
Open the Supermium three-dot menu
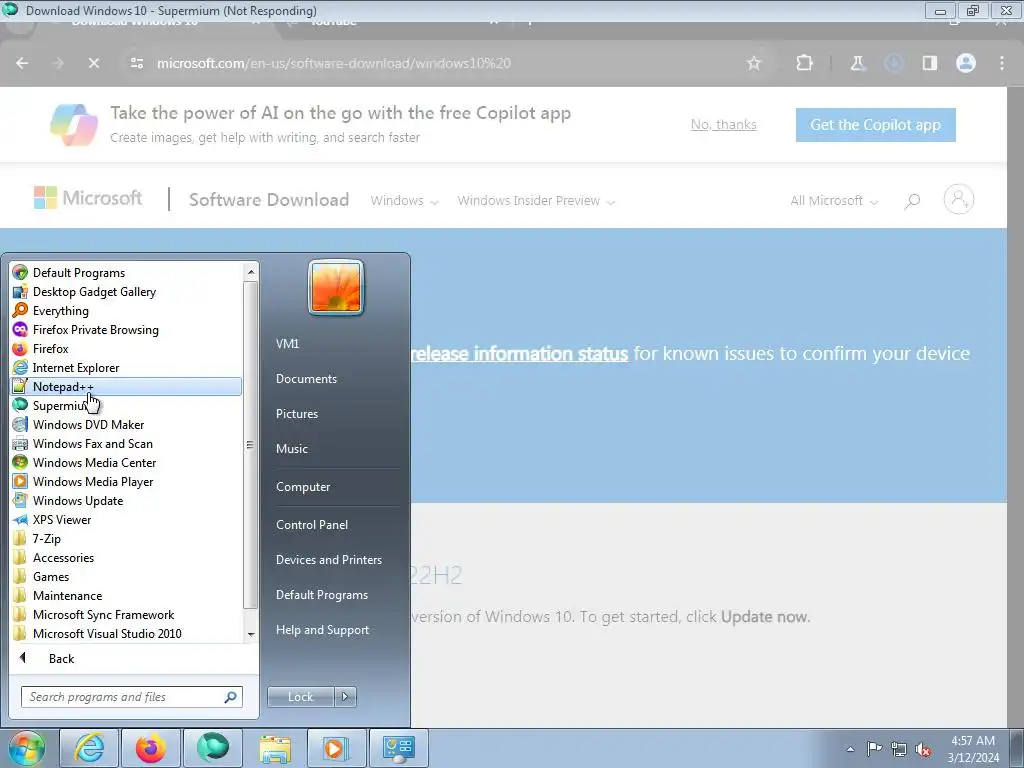(1002, 63)
